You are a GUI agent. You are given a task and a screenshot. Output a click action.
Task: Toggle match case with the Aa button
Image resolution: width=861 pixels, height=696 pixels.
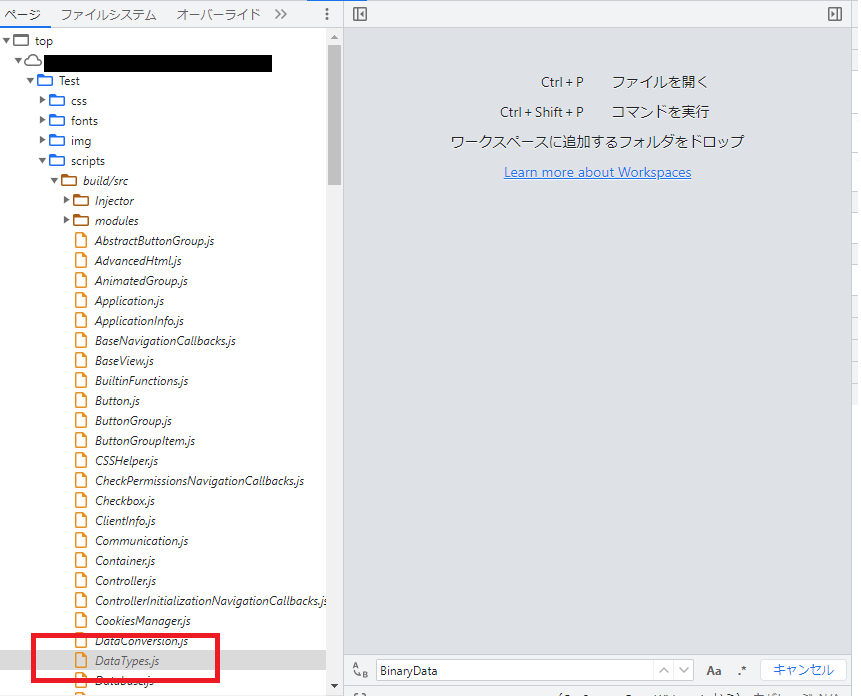coord(713,670)
